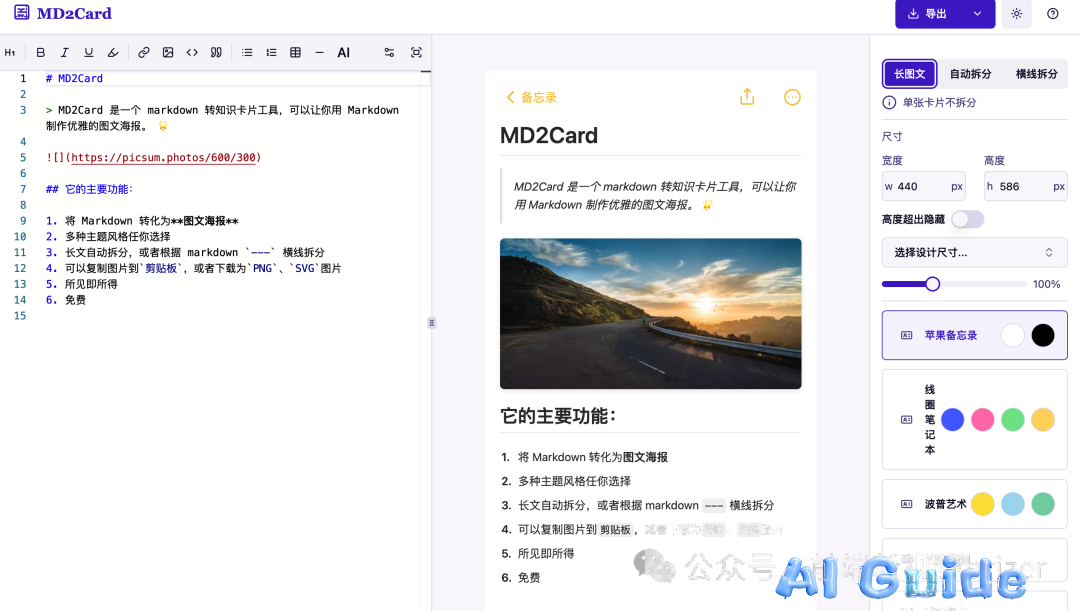
Task: Open the 选择设计尺寸 dropdown
Action: [975, 252]
